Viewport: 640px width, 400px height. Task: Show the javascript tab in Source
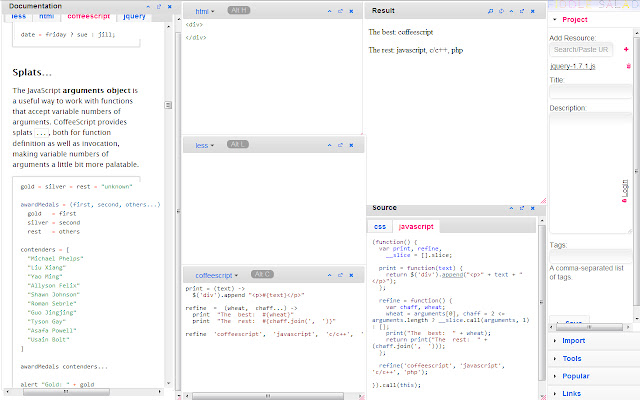pyautogui.click(x=416, y=227)
